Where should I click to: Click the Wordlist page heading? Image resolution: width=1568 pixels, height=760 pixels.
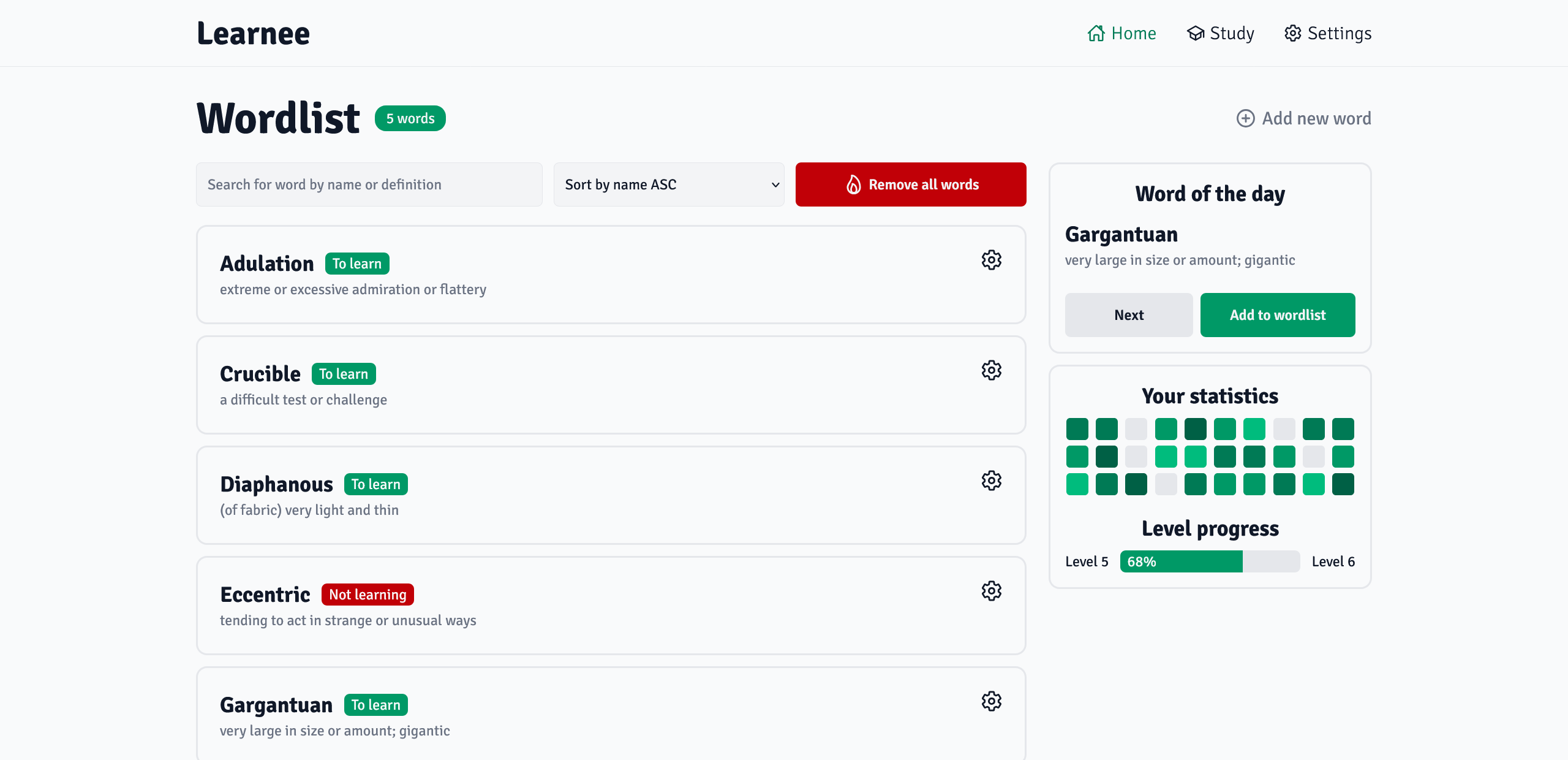(x=278, y=118)
